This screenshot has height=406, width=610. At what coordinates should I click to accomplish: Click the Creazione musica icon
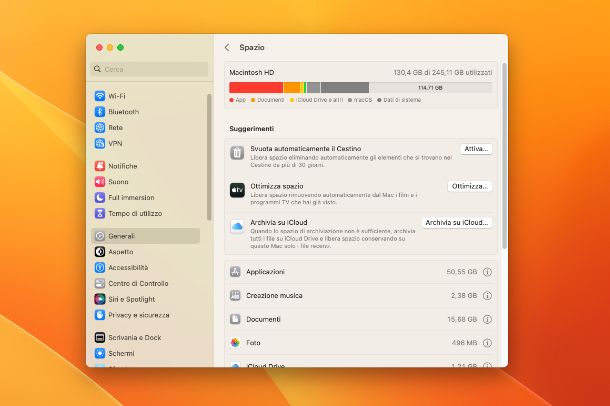click(235, 296)
